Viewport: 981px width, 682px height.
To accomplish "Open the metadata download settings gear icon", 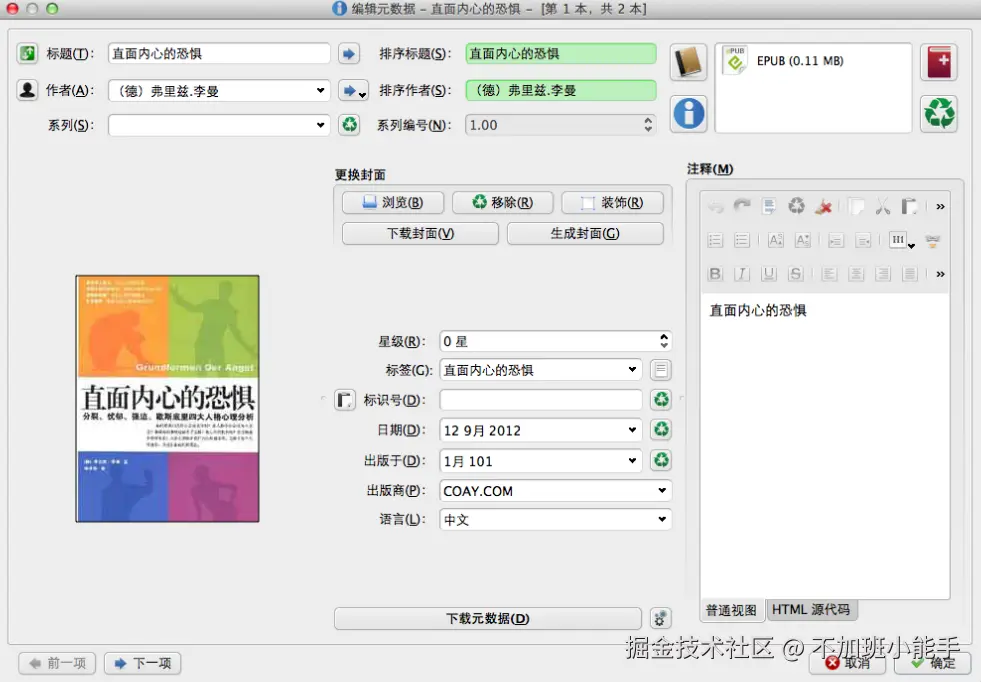I will tap(661, 618).
